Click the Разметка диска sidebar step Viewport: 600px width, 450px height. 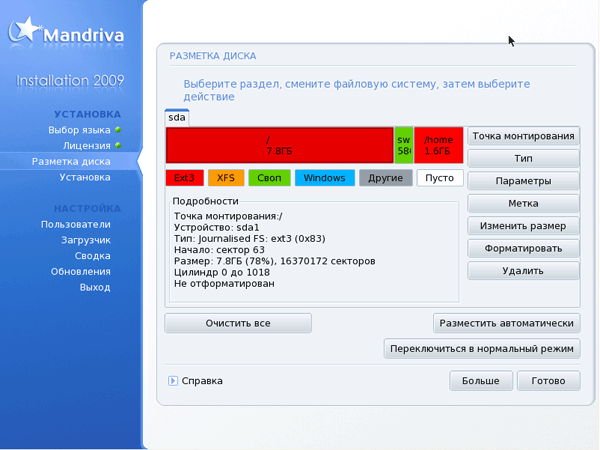coord(71,161)
